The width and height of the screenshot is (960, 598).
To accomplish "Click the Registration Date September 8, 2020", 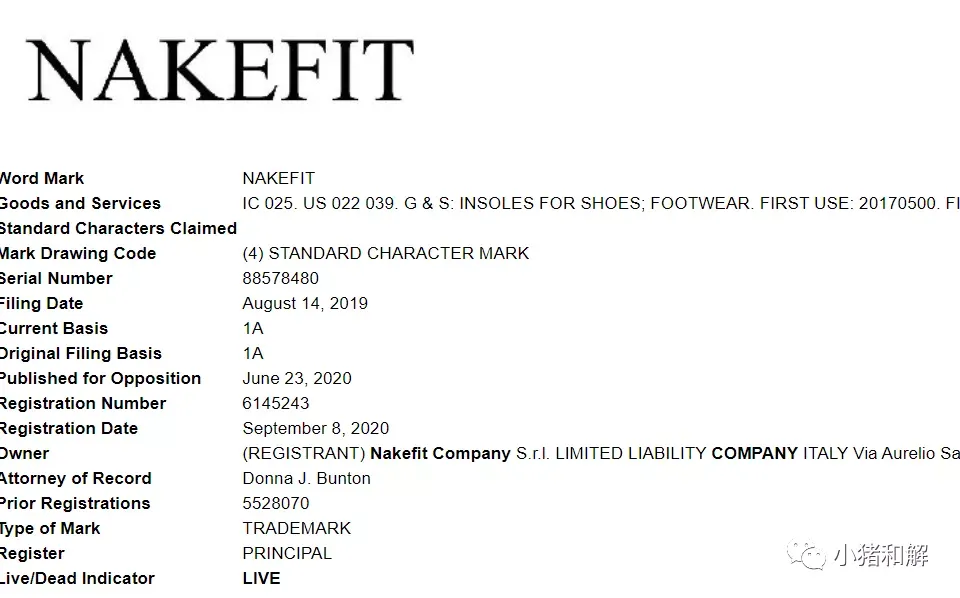I will [316, 428].
